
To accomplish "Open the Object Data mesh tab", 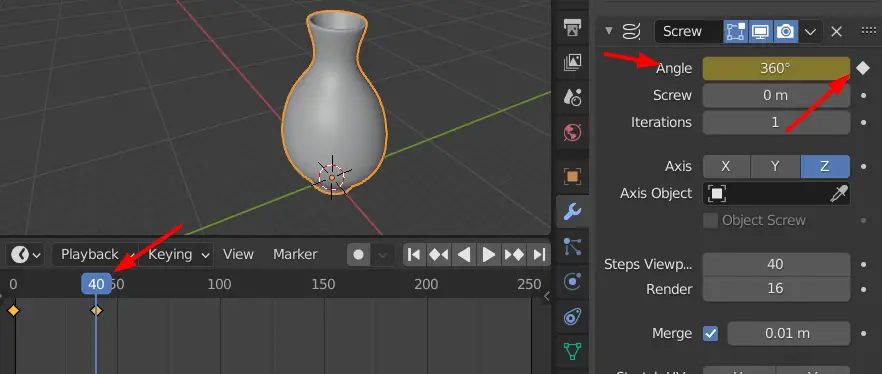I will pos(573,352).
